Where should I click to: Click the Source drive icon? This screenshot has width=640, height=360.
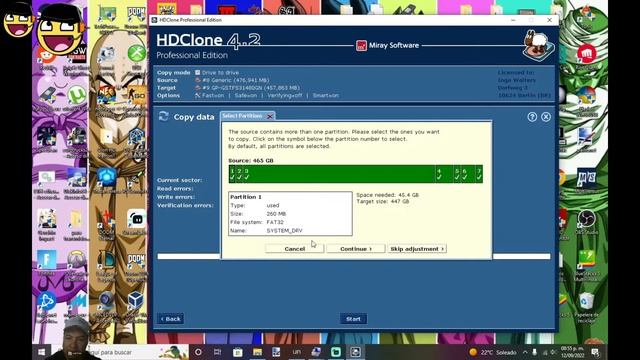point(198,80)
